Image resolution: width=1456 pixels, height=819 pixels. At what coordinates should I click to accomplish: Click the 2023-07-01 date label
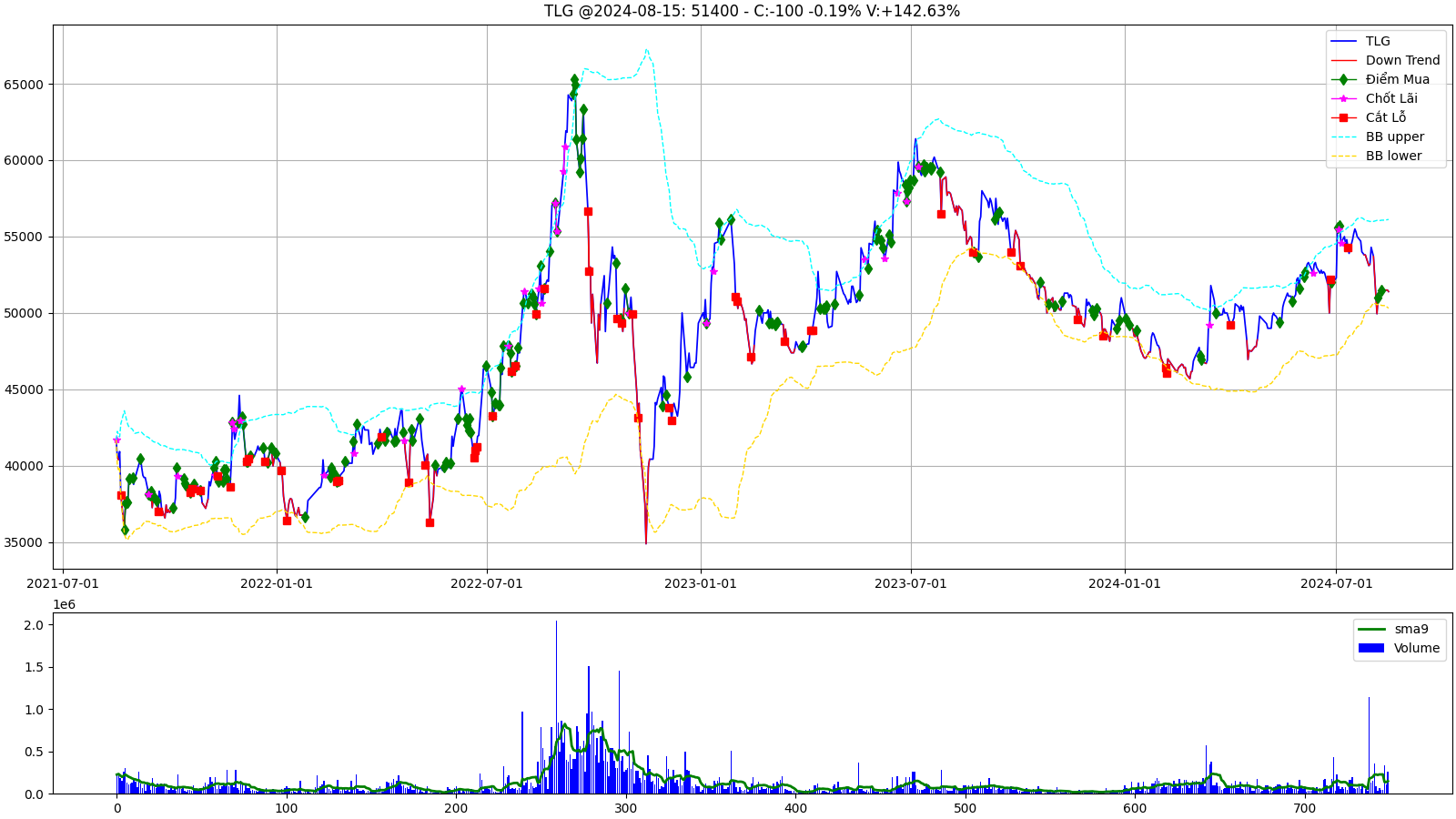tap(911, 583)
